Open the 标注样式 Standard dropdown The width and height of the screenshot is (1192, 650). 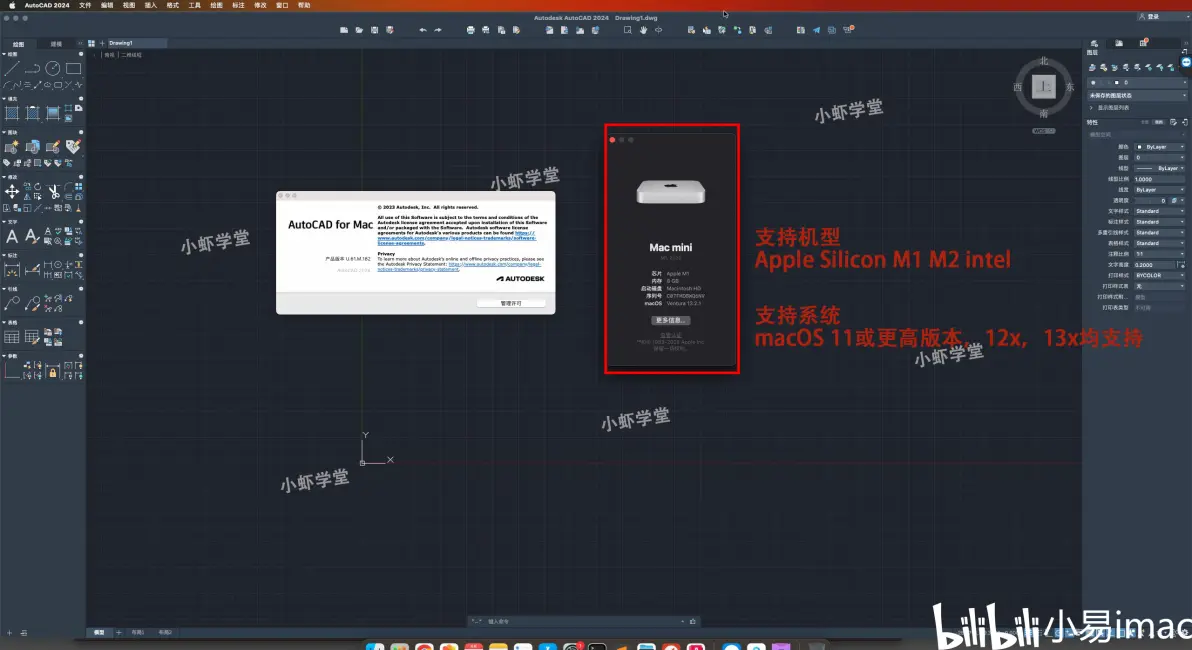[x=1159, y=221]
